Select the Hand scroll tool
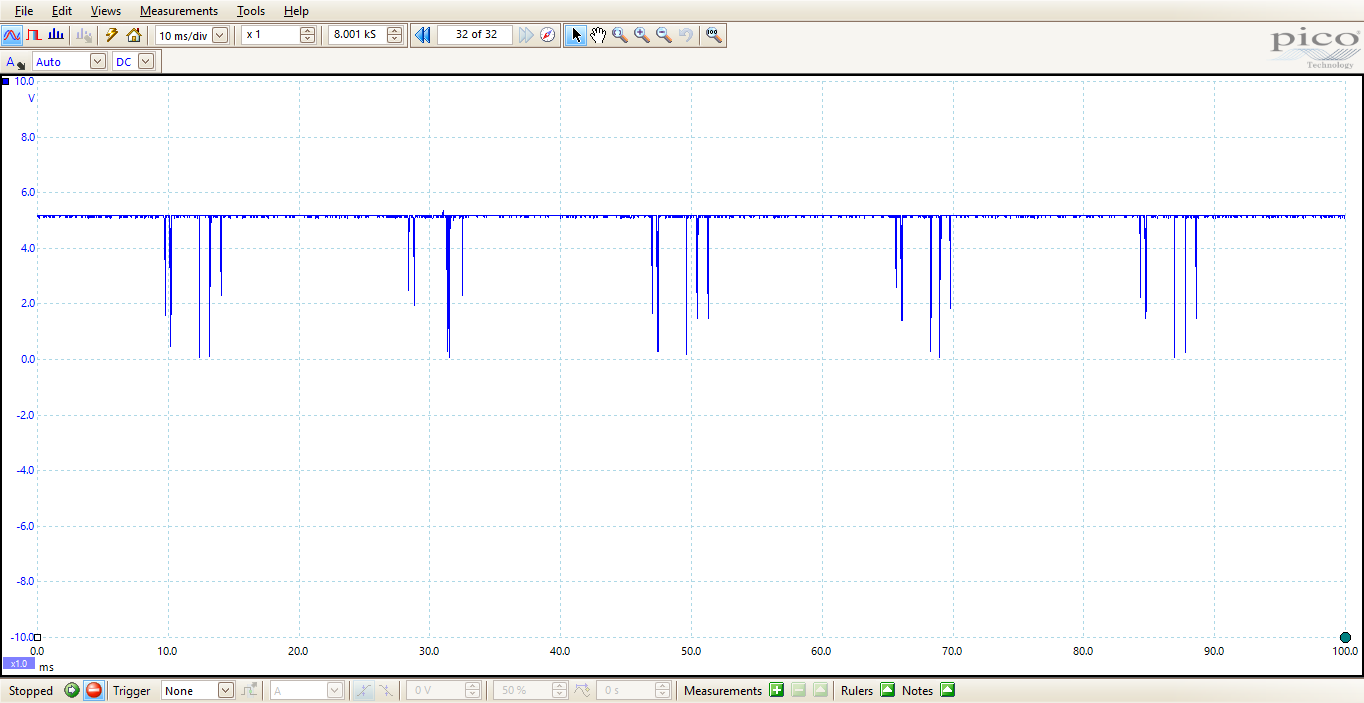The image size is (1364, 703). 598,35
